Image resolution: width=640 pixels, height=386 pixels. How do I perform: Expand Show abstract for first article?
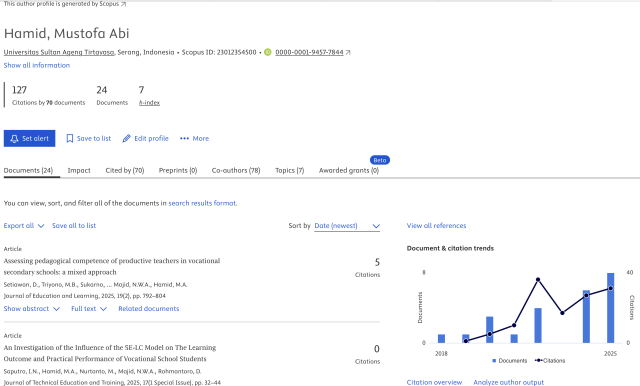(x=31, y=309)
